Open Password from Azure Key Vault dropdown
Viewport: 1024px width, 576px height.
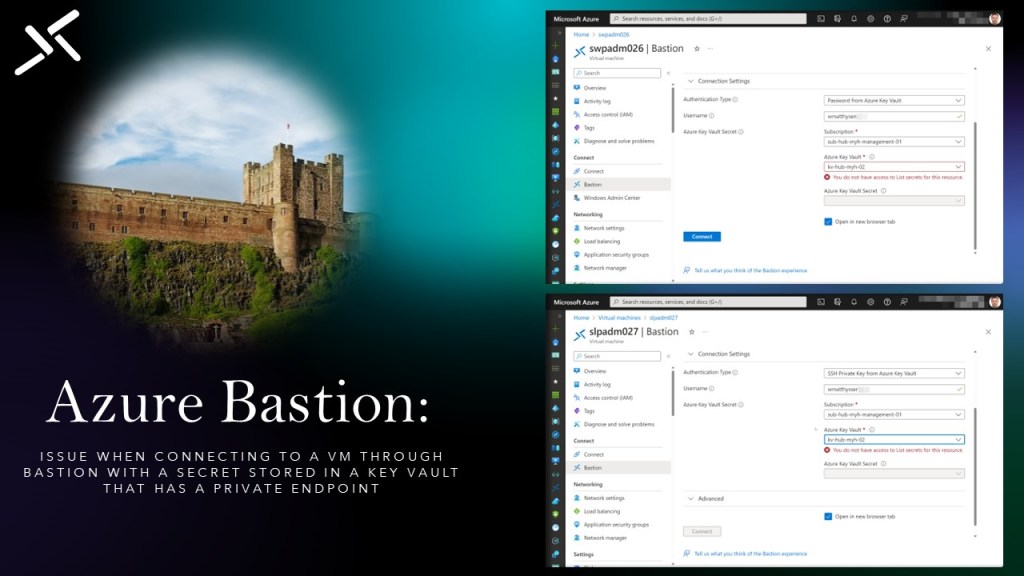click(894, 100)
